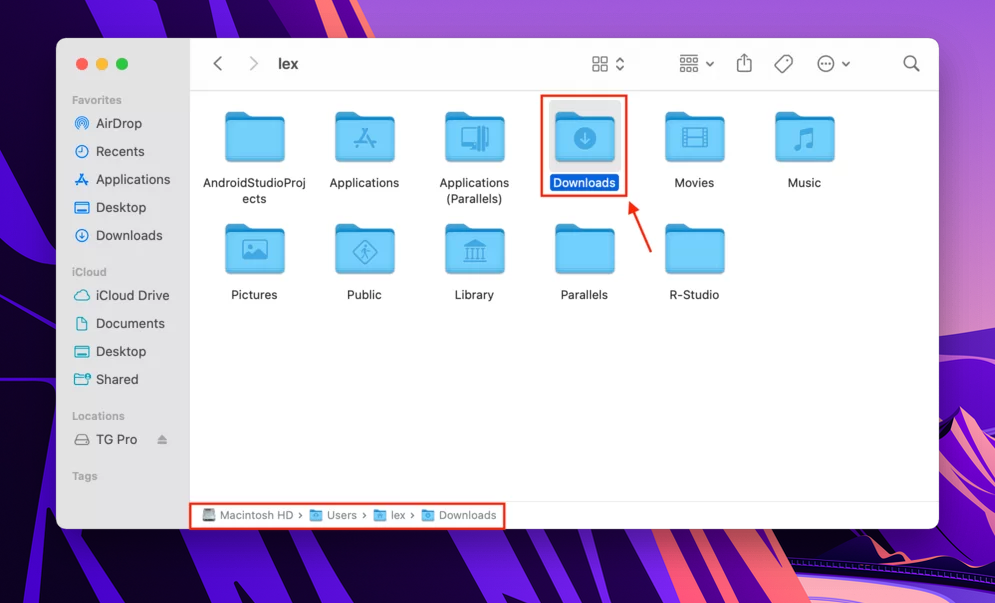This screenshot has height=603, width=995.
Task: Click the Library folder name label
Action: [x=474, y=295]
